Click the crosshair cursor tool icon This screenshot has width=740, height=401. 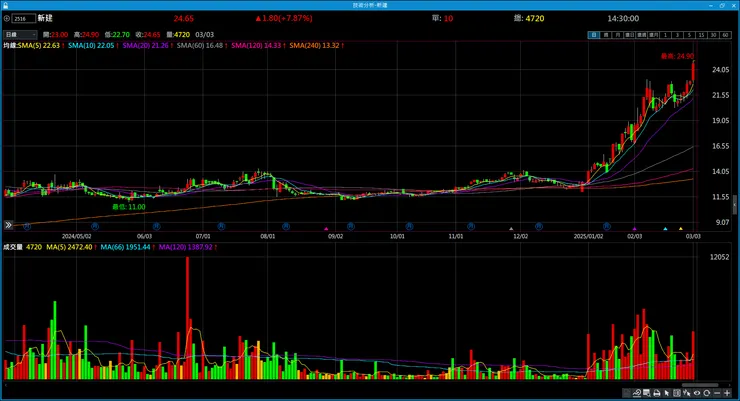(x=687, y=393)
